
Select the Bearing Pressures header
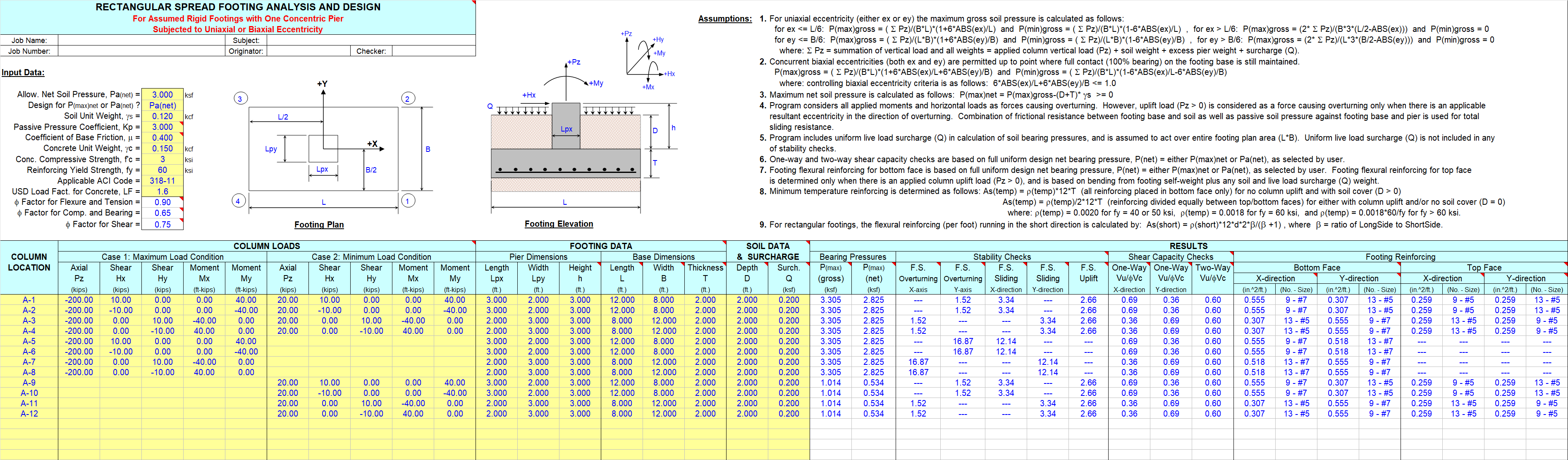(x=852, y=257)
